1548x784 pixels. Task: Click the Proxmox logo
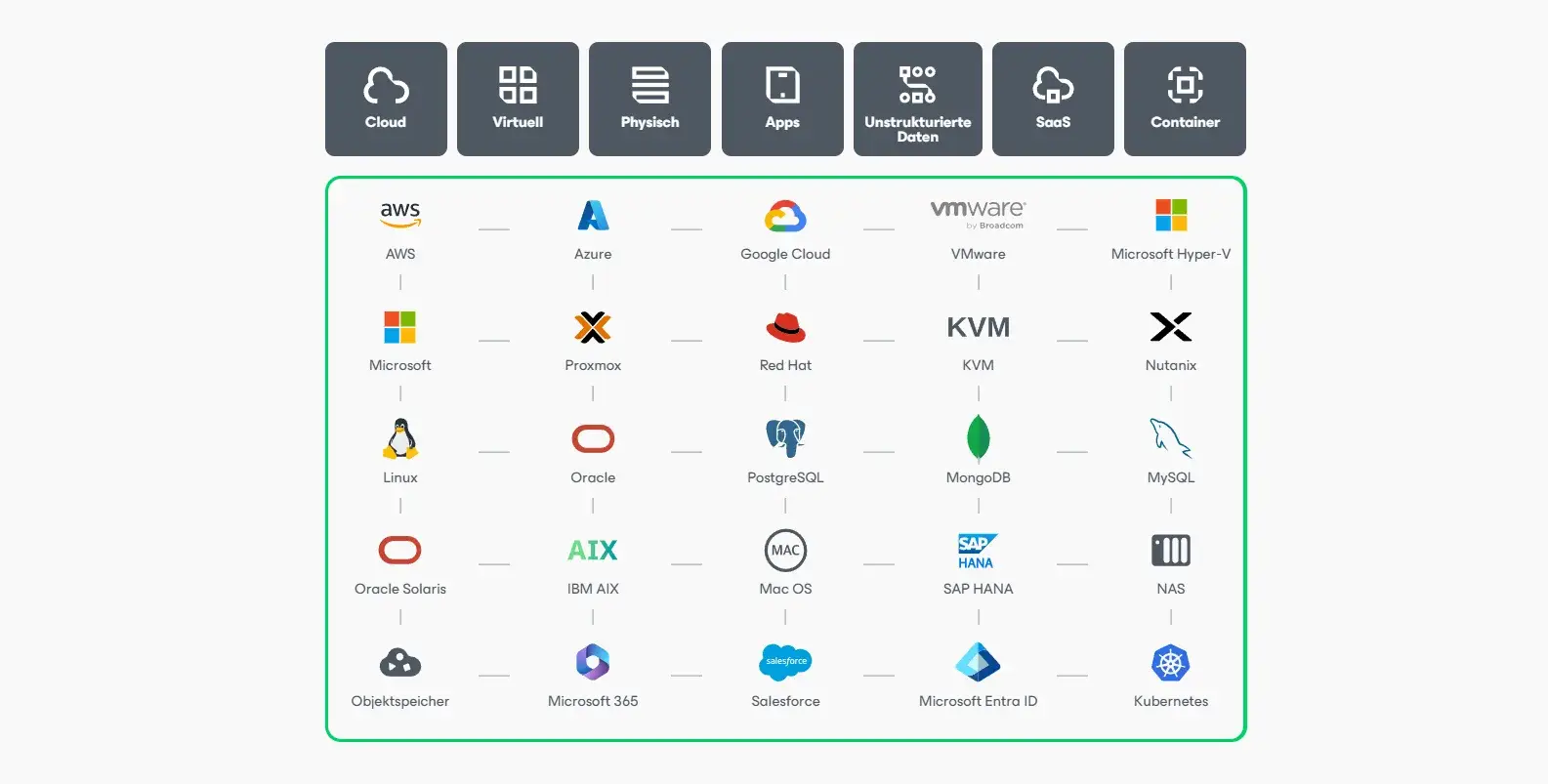pos(593,327)
